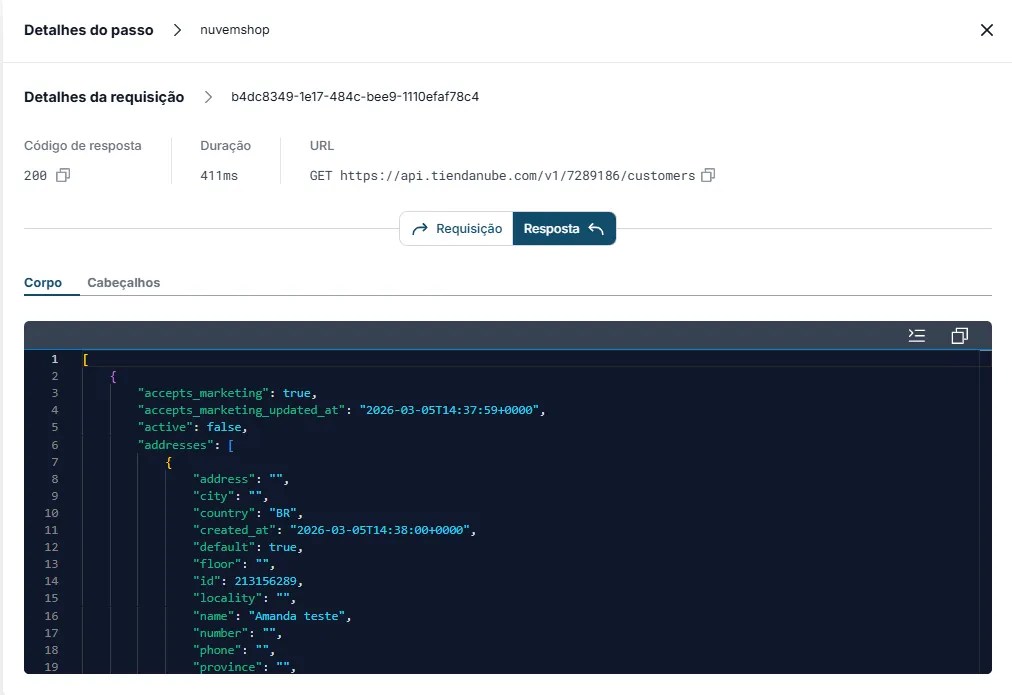
Task: Click the "country": "BR" line
Action: 247,513
